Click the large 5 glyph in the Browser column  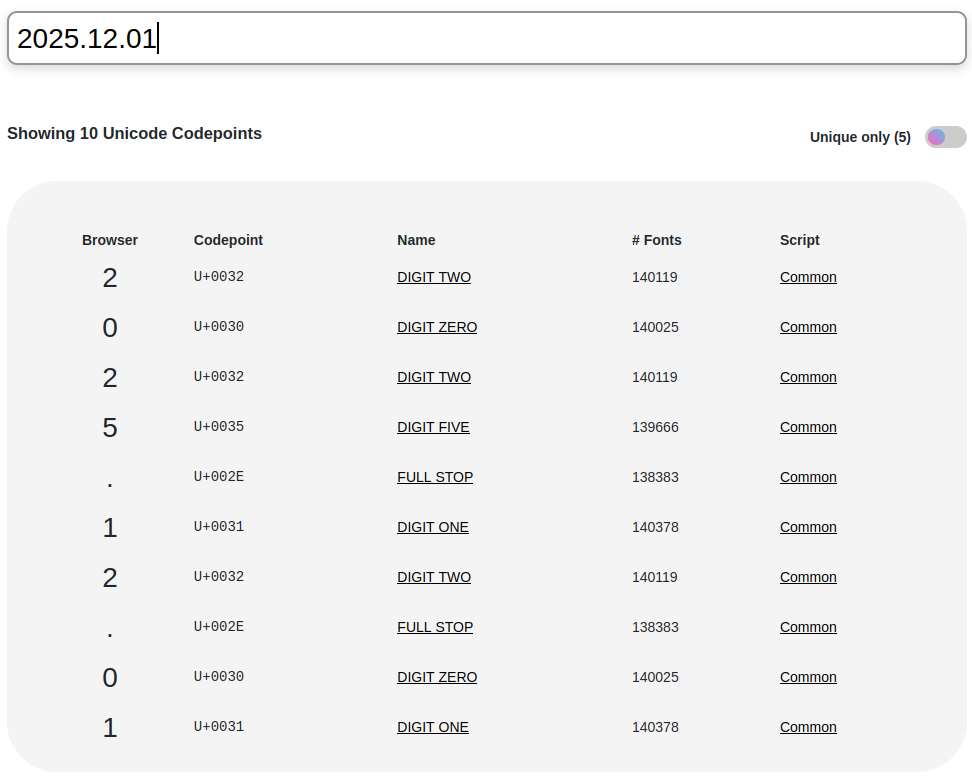click(x=110, y=428)
